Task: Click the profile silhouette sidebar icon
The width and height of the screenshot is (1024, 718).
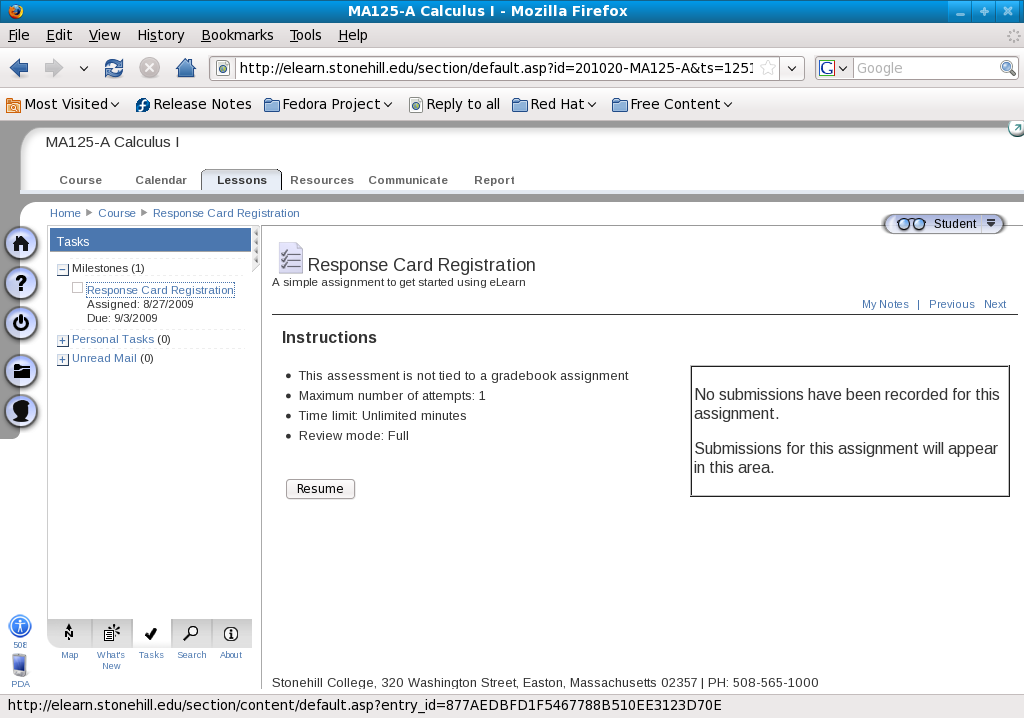Action: click(22, 411)
